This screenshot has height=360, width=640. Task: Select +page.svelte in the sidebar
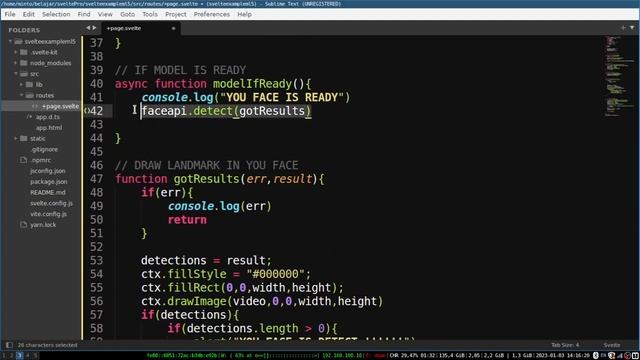[x=60, y=106]
